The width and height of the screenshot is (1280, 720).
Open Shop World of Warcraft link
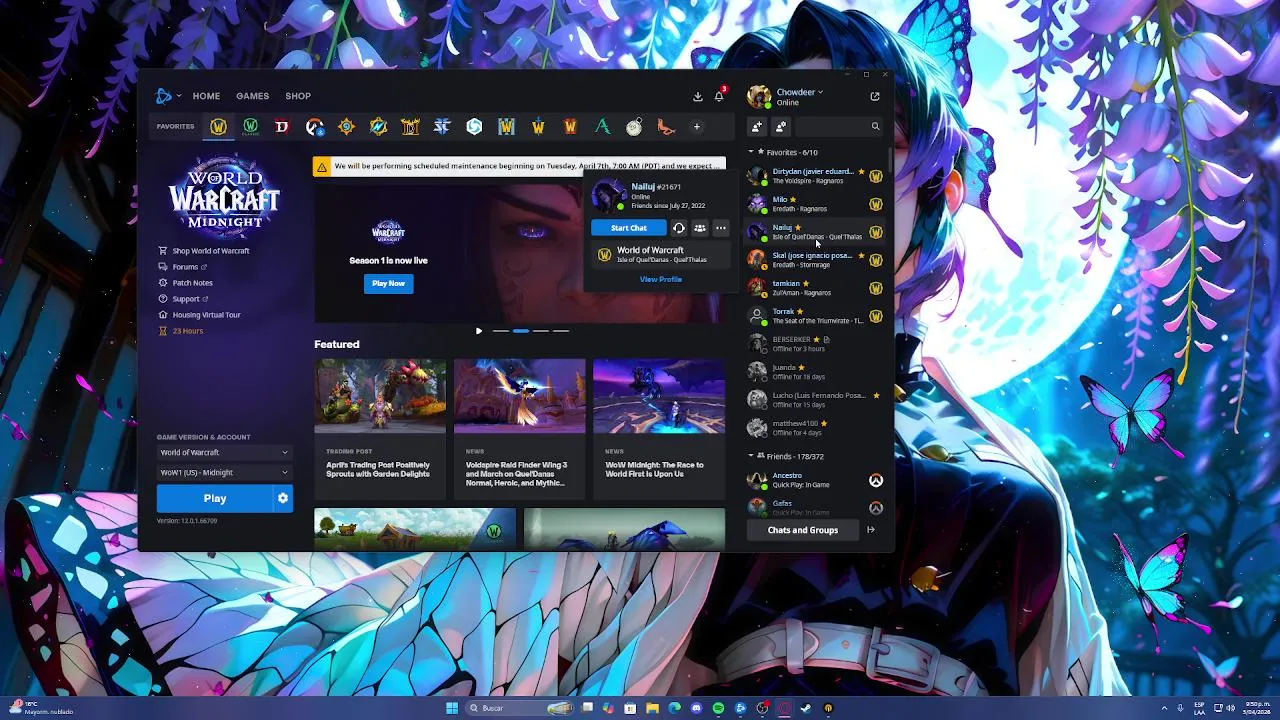coord(204,251)
